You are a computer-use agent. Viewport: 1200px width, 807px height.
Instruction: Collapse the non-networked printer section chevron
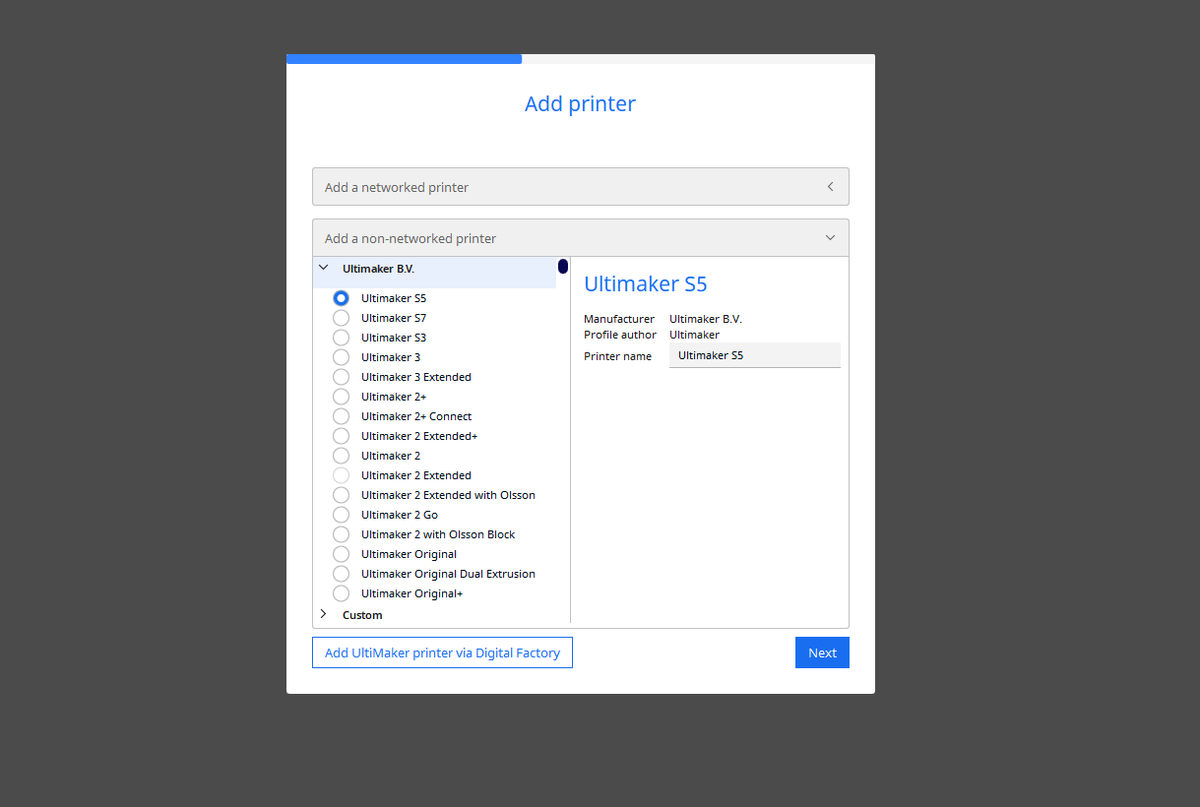pyautogui.click(x=830, y=238)
